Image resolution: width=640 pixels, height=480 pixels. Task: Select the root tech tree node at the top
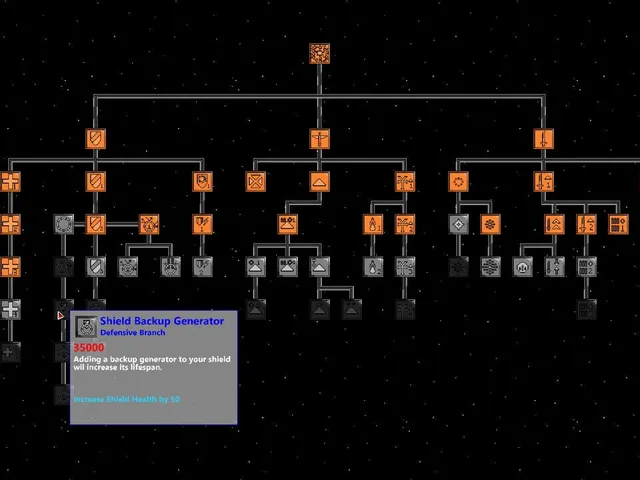(320, 53)
